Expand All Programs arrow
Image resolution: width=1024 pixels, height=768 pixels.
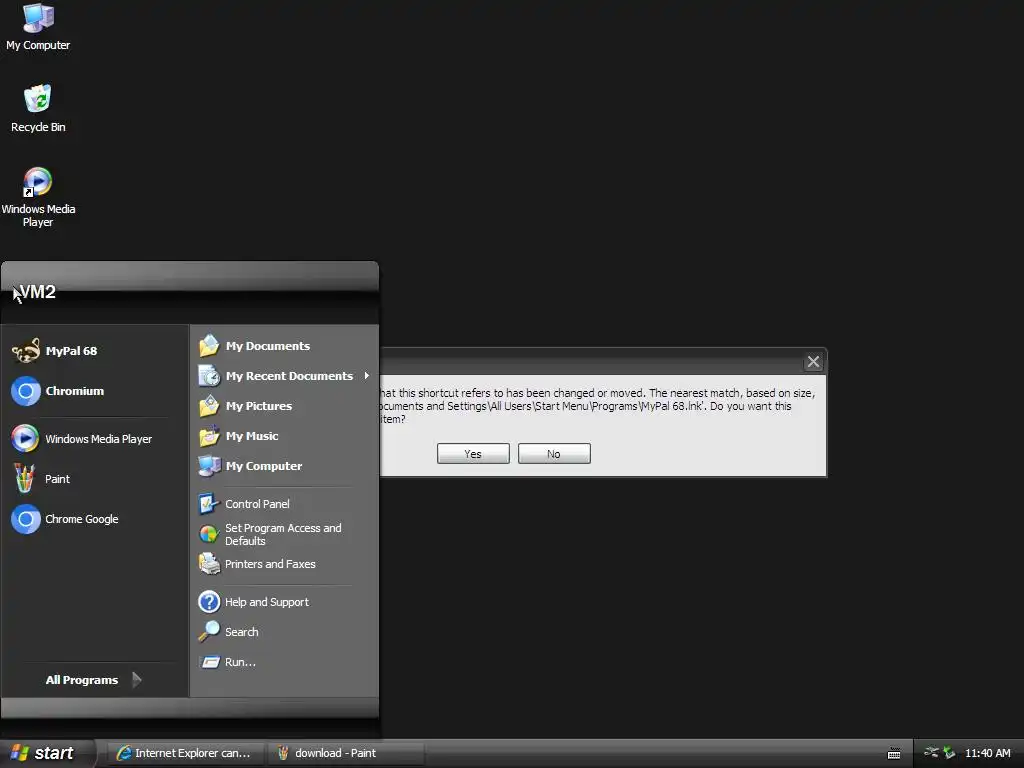136,680
